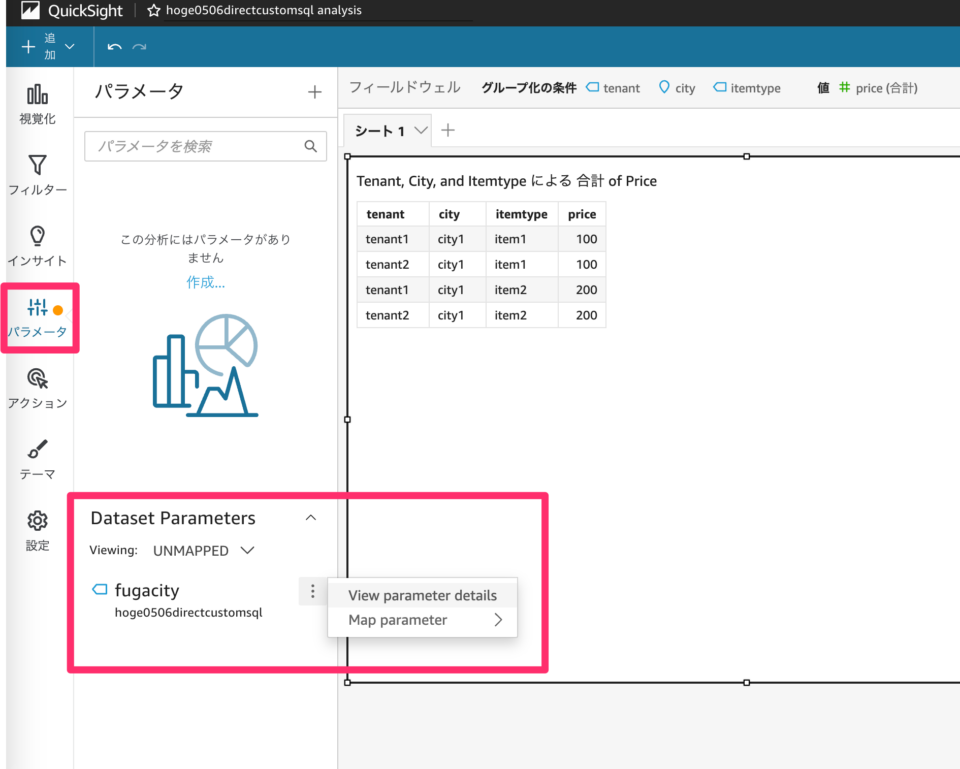Click the redo arrow in the toolbar
Screen dimensions: 960x769
click(138, 46)
